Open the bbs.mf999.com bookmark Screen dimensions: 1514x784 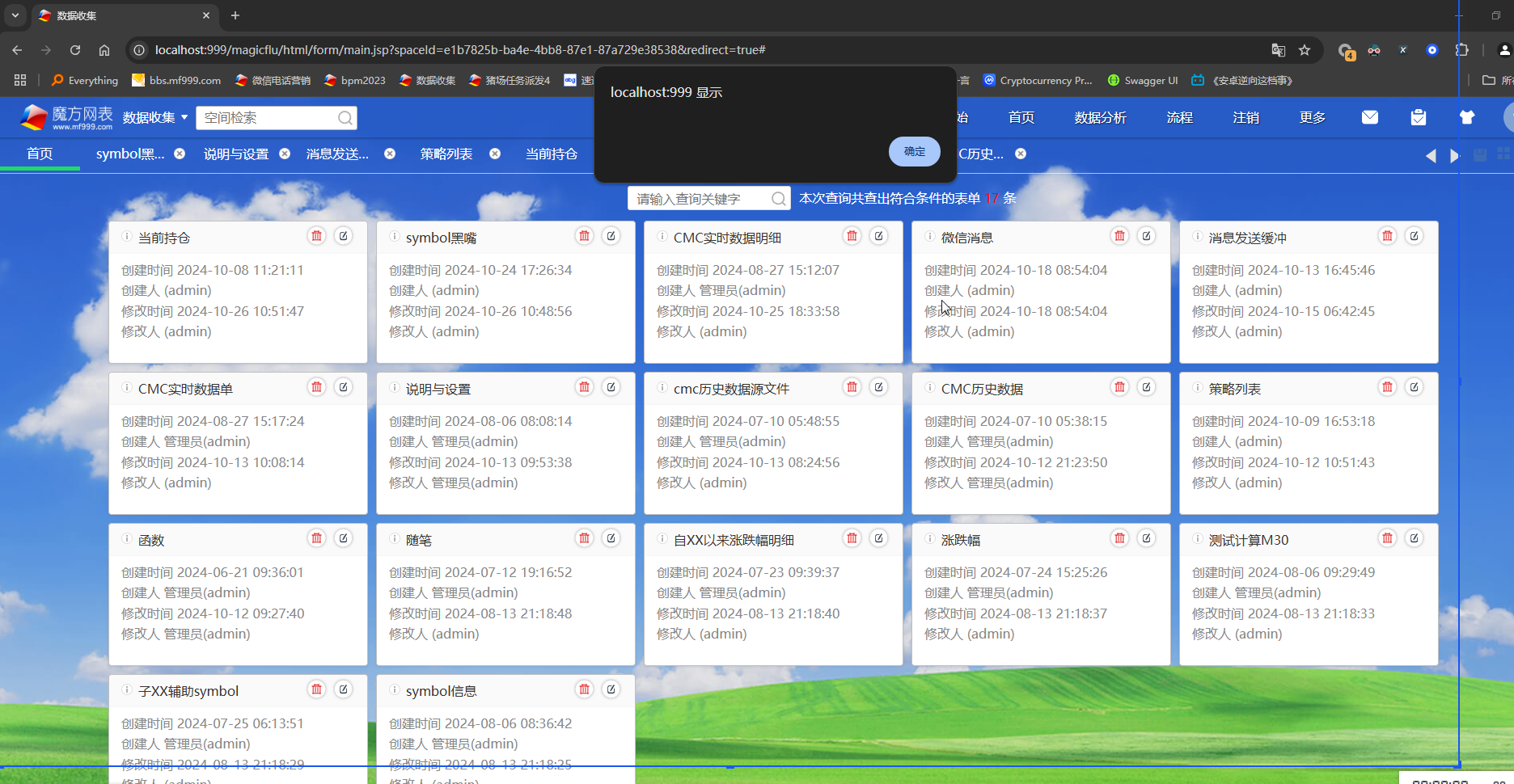(x=176, y=80)
